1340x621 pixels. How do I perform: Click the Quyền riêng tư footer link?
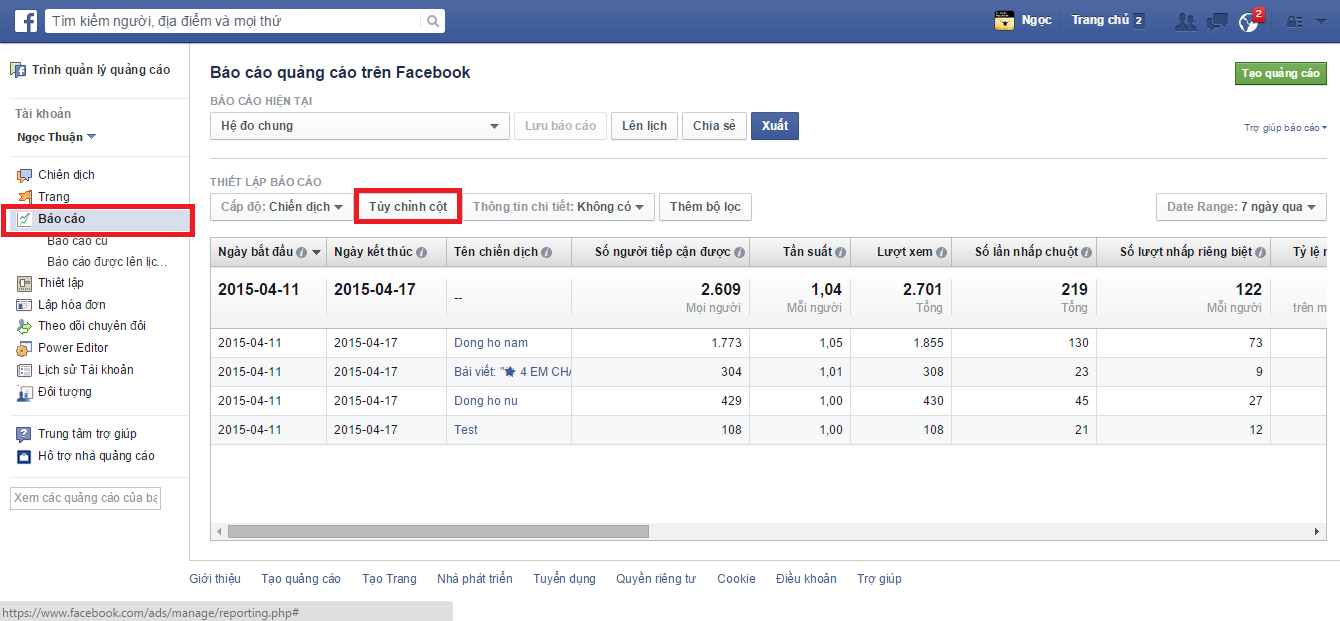tap(656, 579)
